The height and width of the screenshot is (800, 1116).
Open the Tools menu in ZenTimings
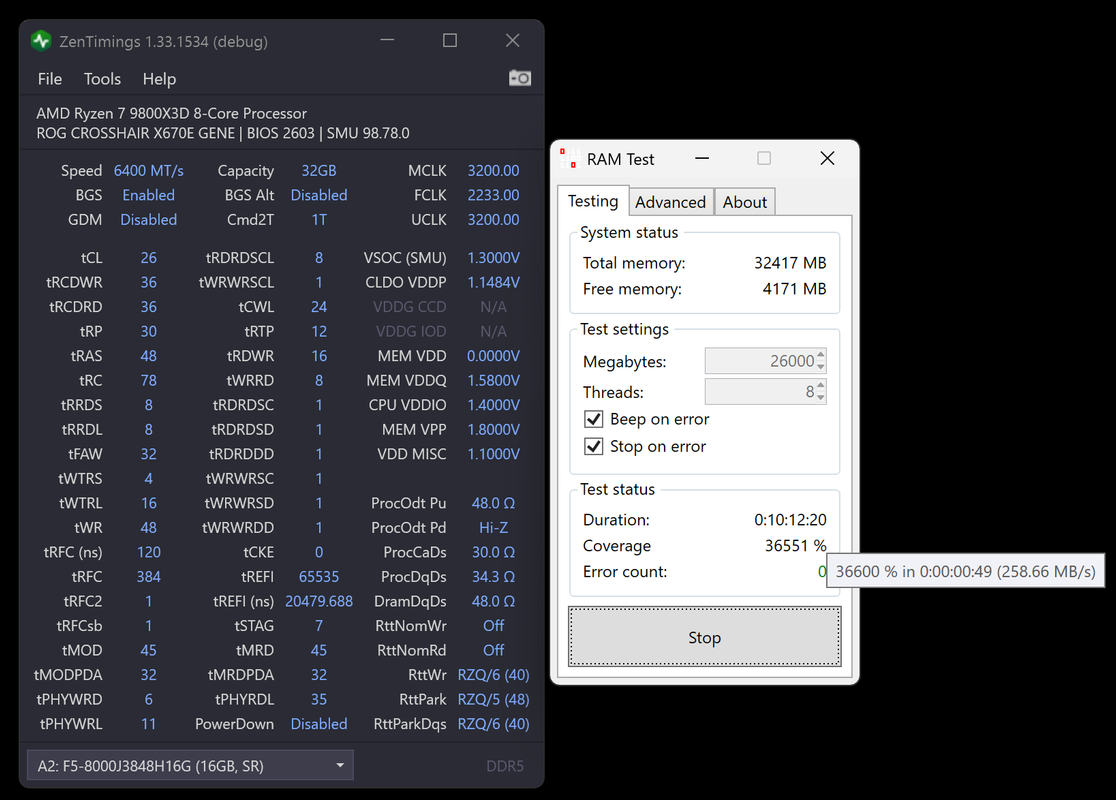(102, 79)
